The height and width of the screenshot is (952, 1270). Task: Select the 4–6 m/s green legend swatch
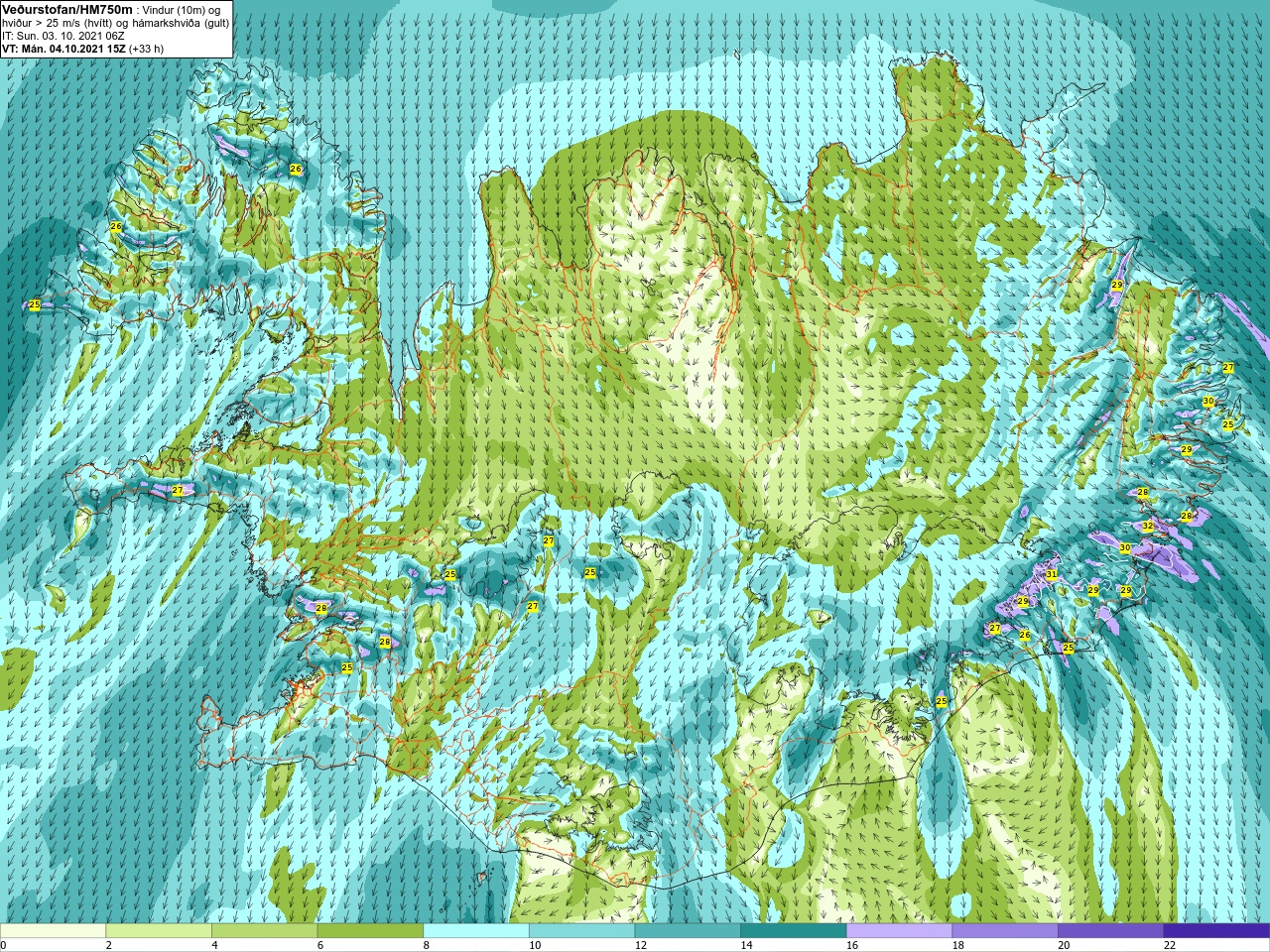[x=264, y=930]
